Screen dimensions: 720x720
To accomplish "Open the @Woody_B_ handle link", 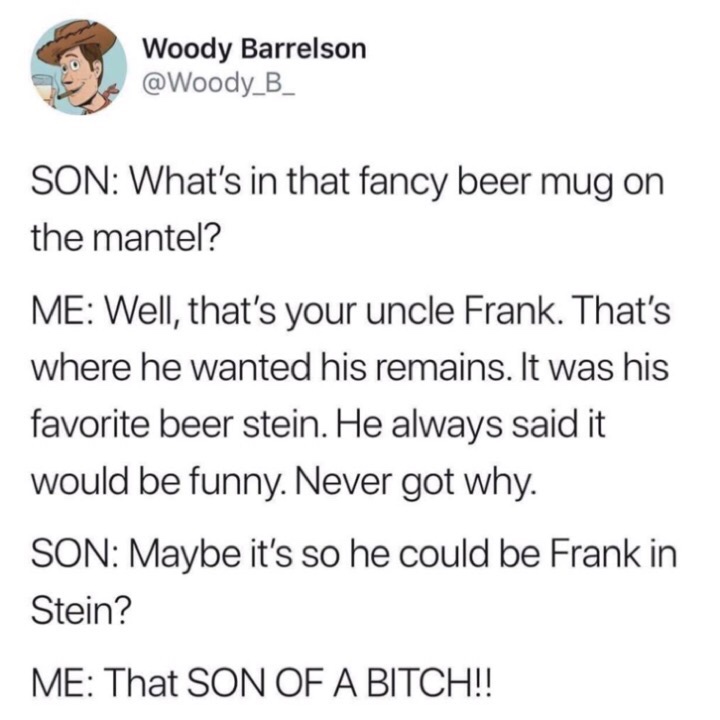I will coord(219,83).
